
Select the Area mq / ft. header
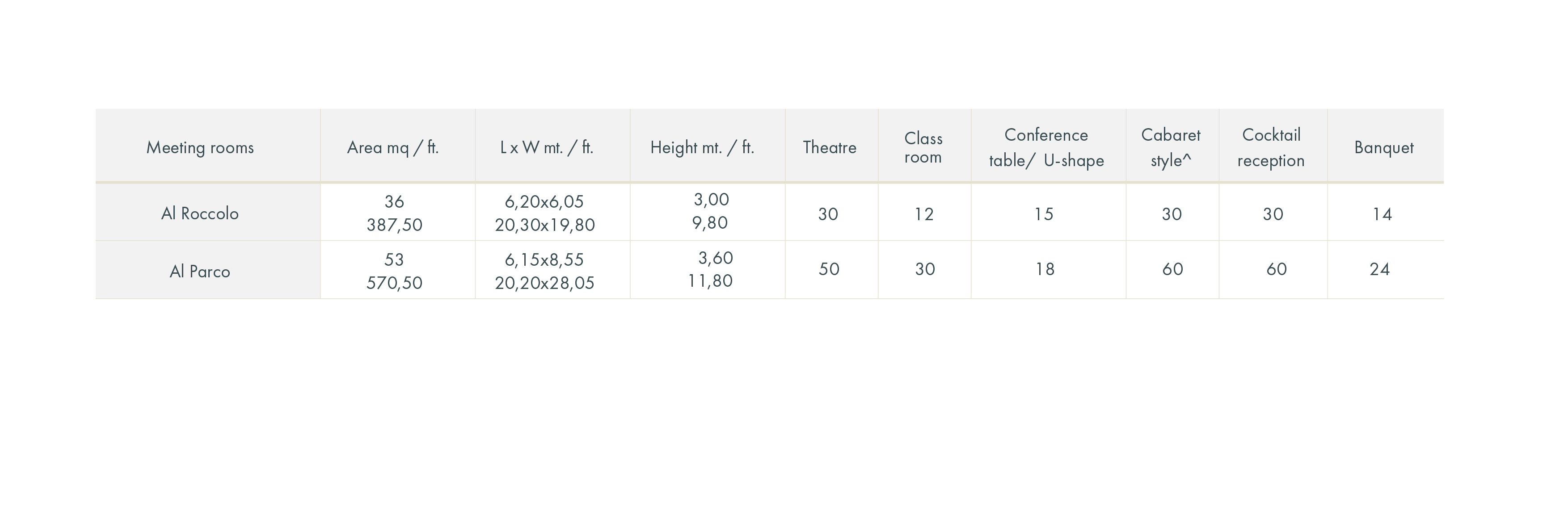point(392,147)
